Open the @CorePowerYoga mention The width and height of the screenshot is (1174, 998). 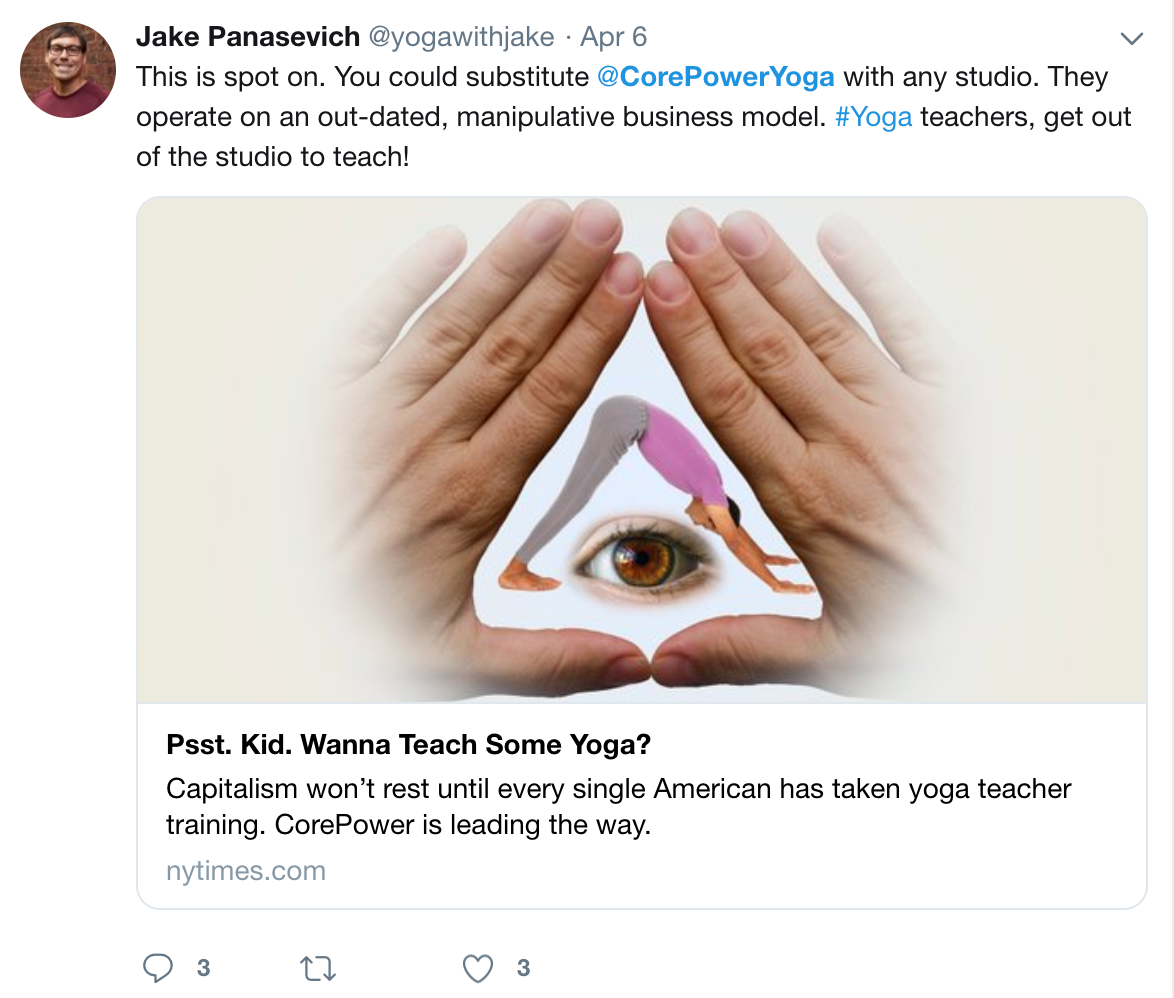coord(716,76)
